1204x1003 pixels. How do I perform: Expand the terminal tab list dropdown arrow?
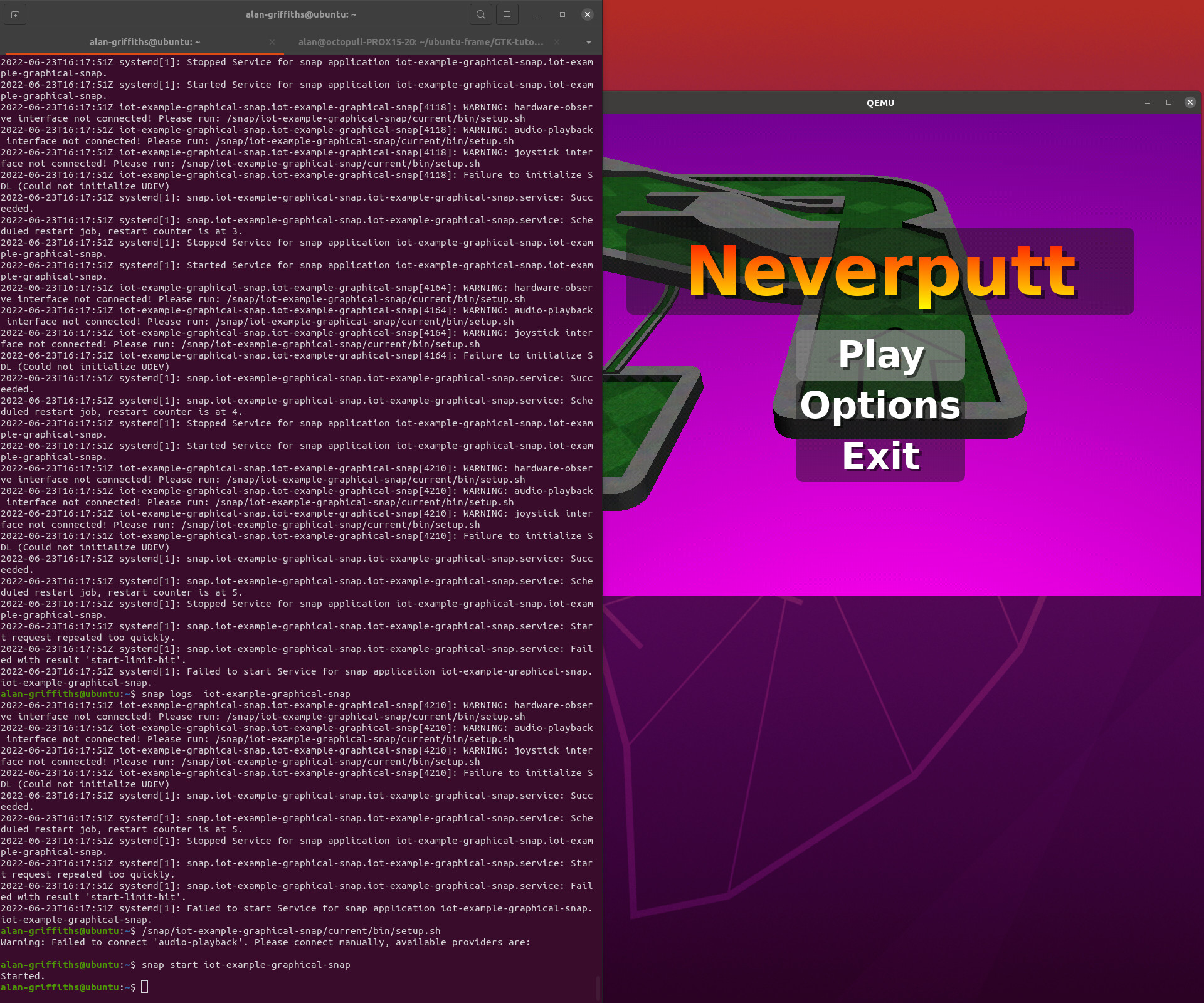[x=589, y=42]
